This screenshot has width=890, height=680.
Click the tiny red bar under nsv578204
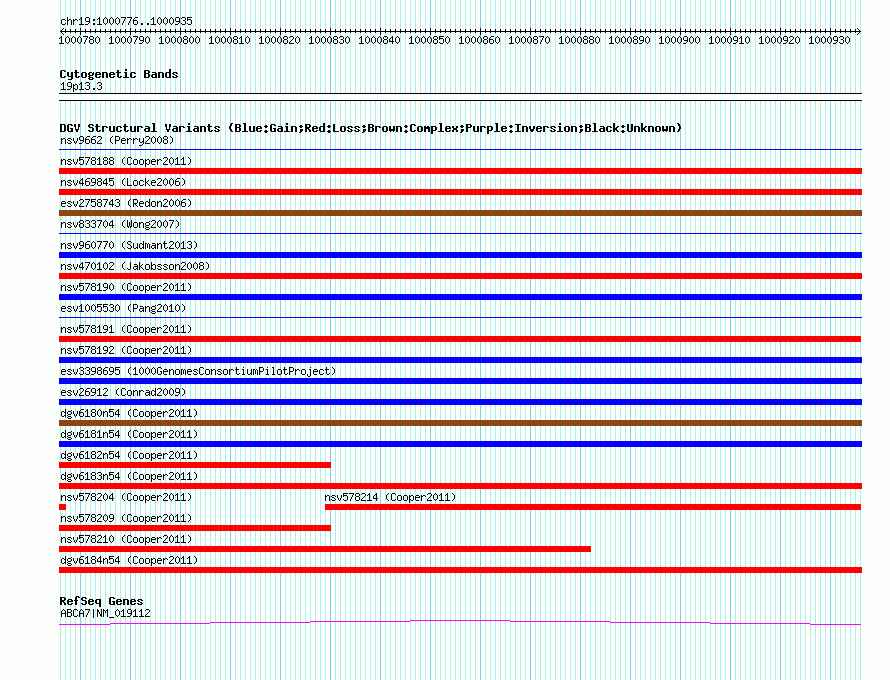pyautogui.click(x=62, y=507)
